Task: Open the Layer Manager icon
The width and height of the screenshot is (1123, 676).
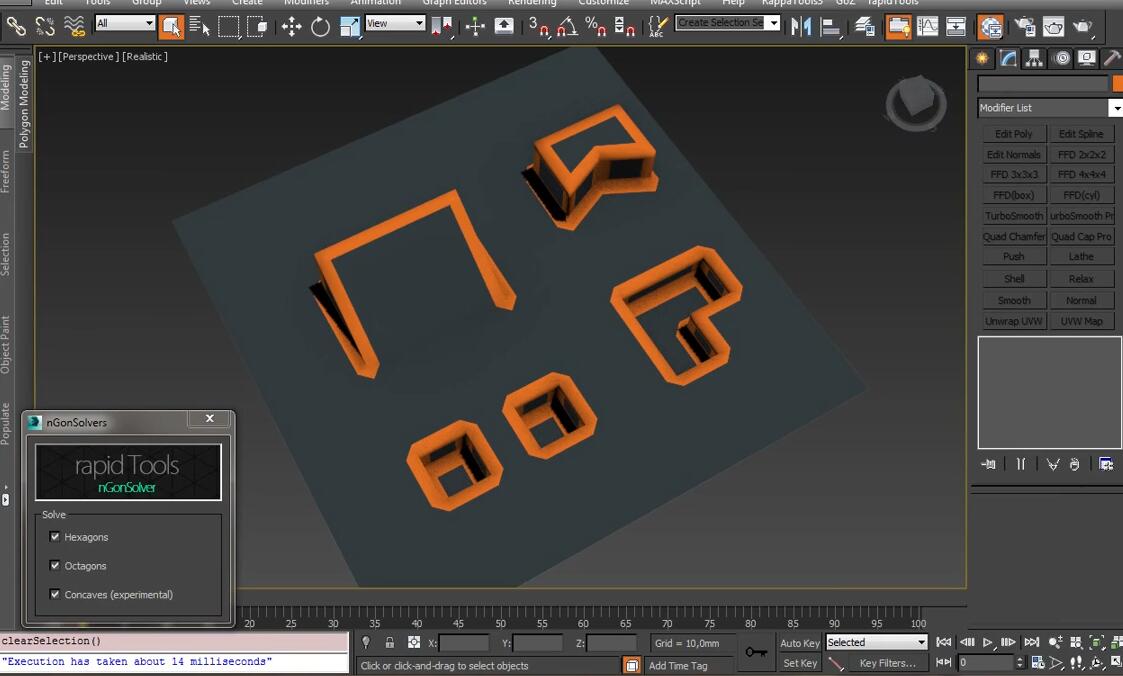Action: point(864,27)
